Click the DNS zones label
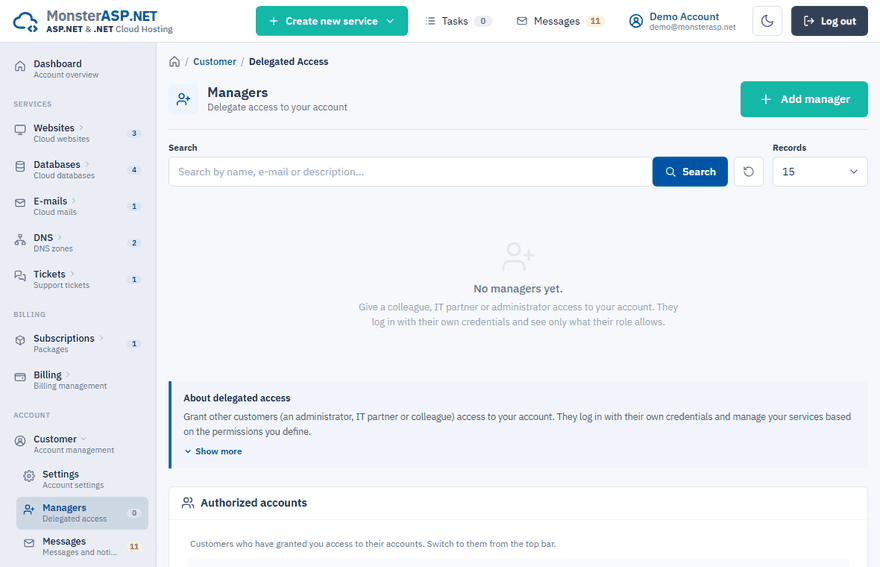Image resolution: width=880 pixels, height=567 pixels. pos(53,249)
